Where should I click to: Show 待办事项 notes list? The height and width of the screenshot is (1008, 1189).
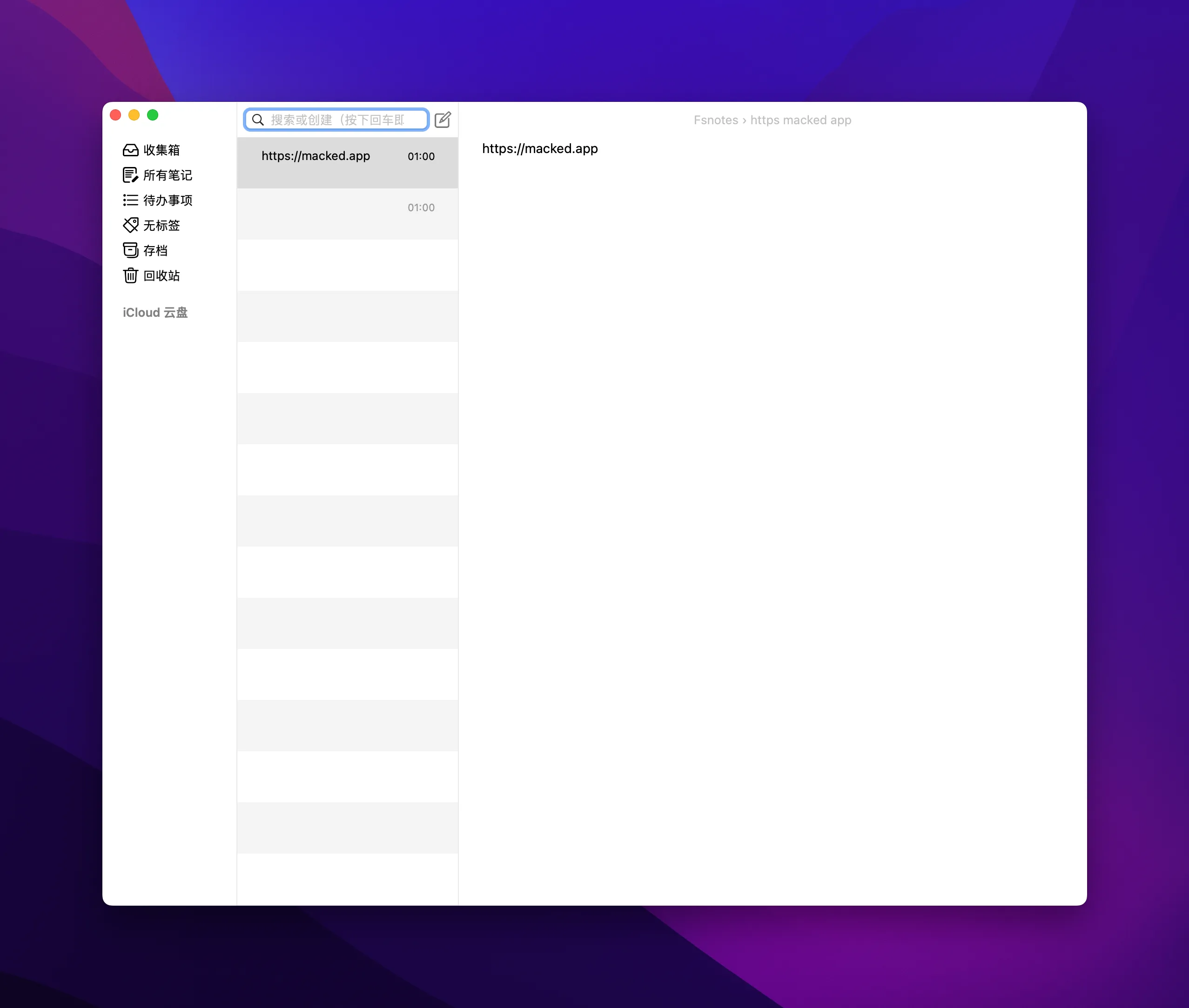pos(168,200)
